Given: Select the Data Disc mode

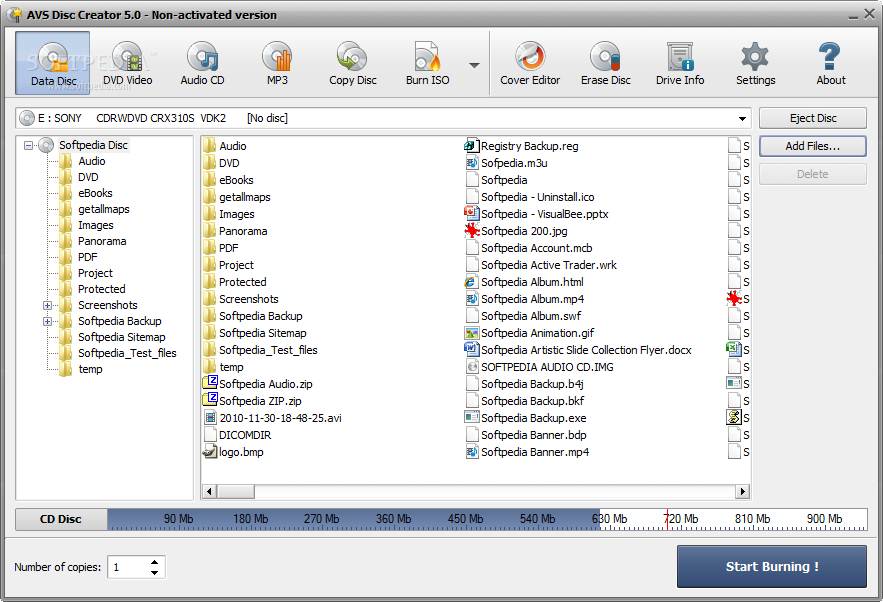Looking at the screenshot, I should [x=53, y=63].
